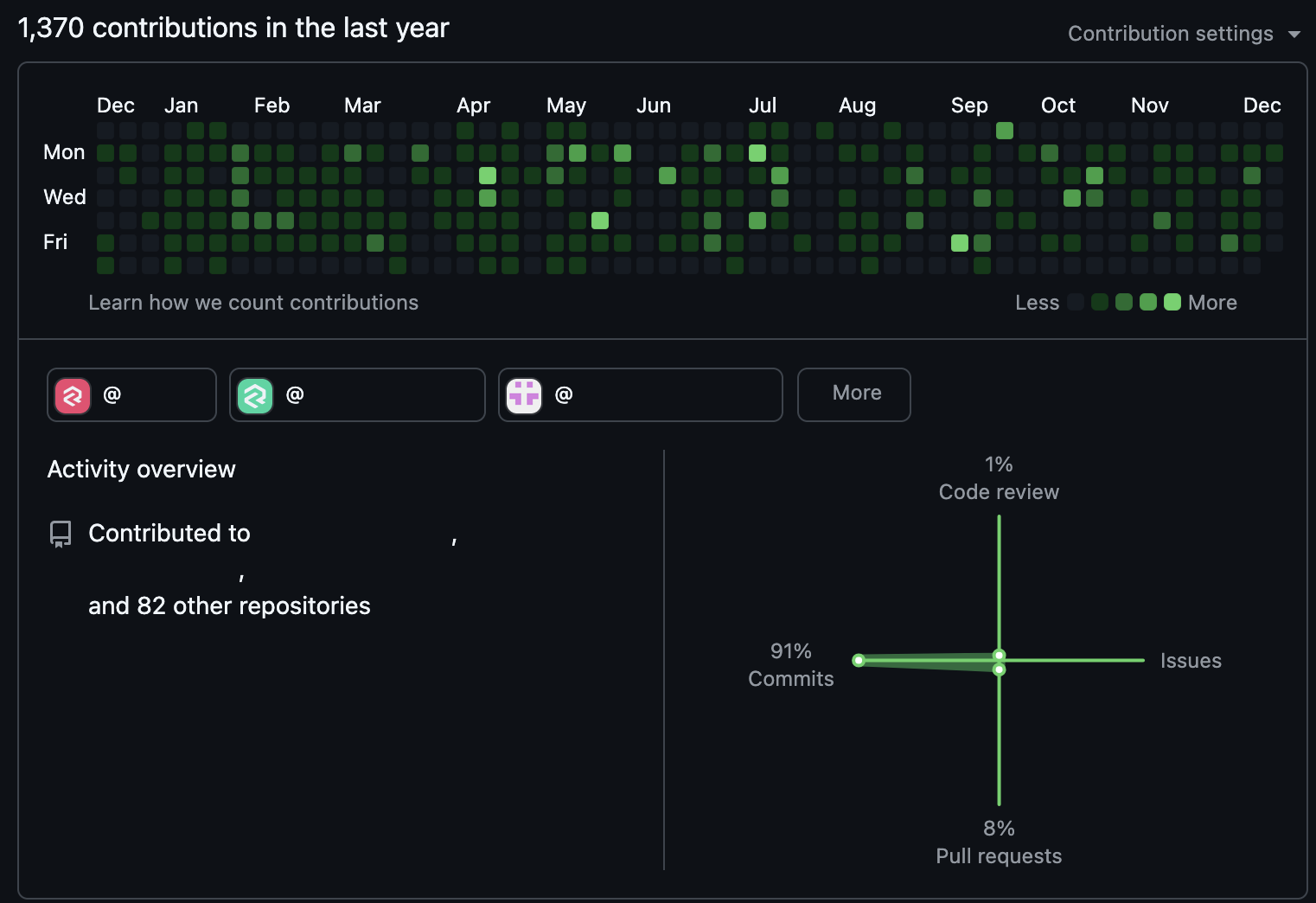Click the Issues axis label

tap(1191, 661)
